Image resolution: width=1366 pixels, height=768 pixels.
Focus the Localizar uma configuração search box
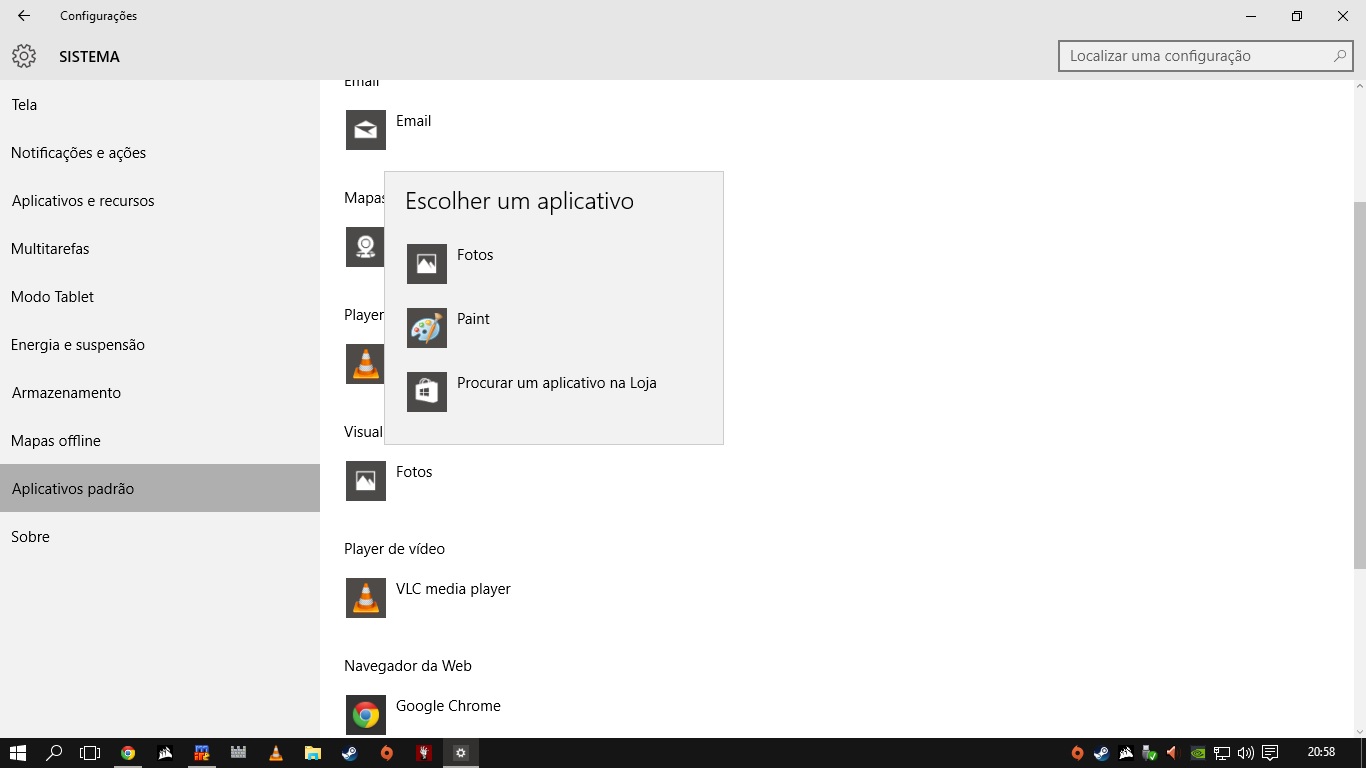point(1205,56)
